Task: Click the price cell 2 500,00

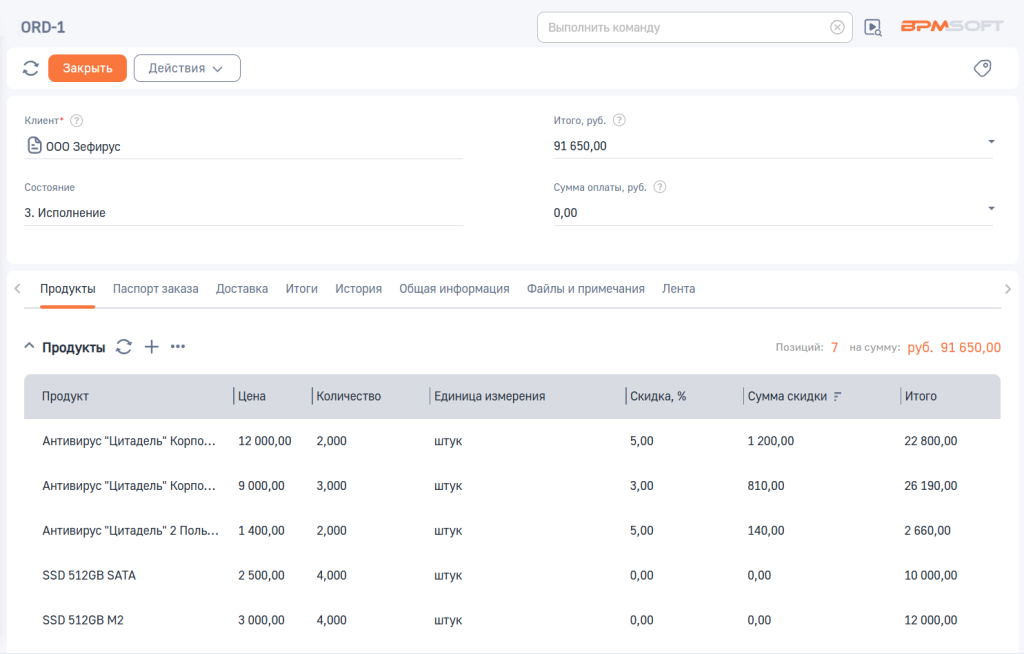Action: [261, 576]
